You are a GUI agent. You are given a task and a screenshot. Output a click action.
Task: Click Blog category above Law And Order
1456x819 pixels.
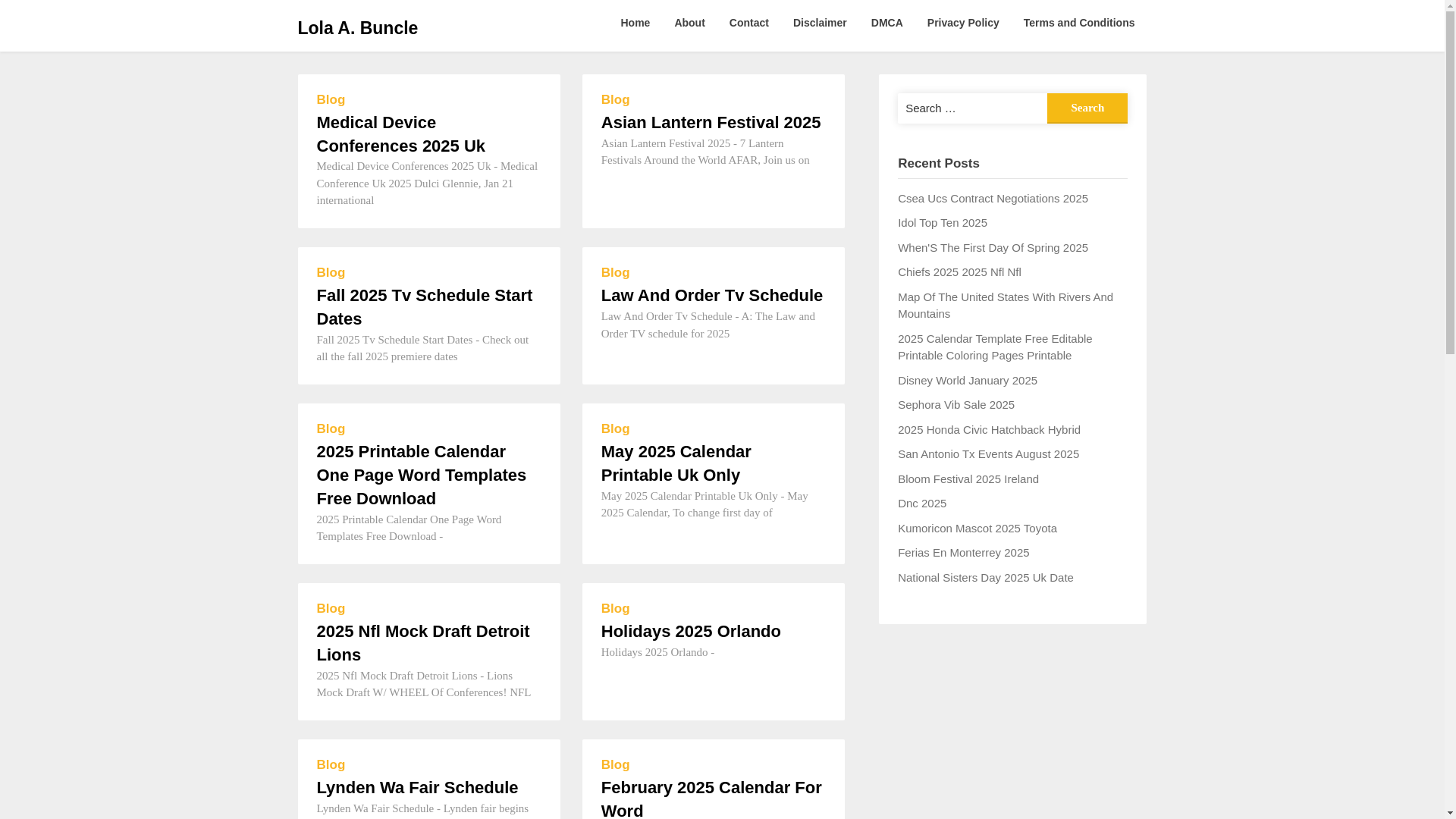click(615, 273)
